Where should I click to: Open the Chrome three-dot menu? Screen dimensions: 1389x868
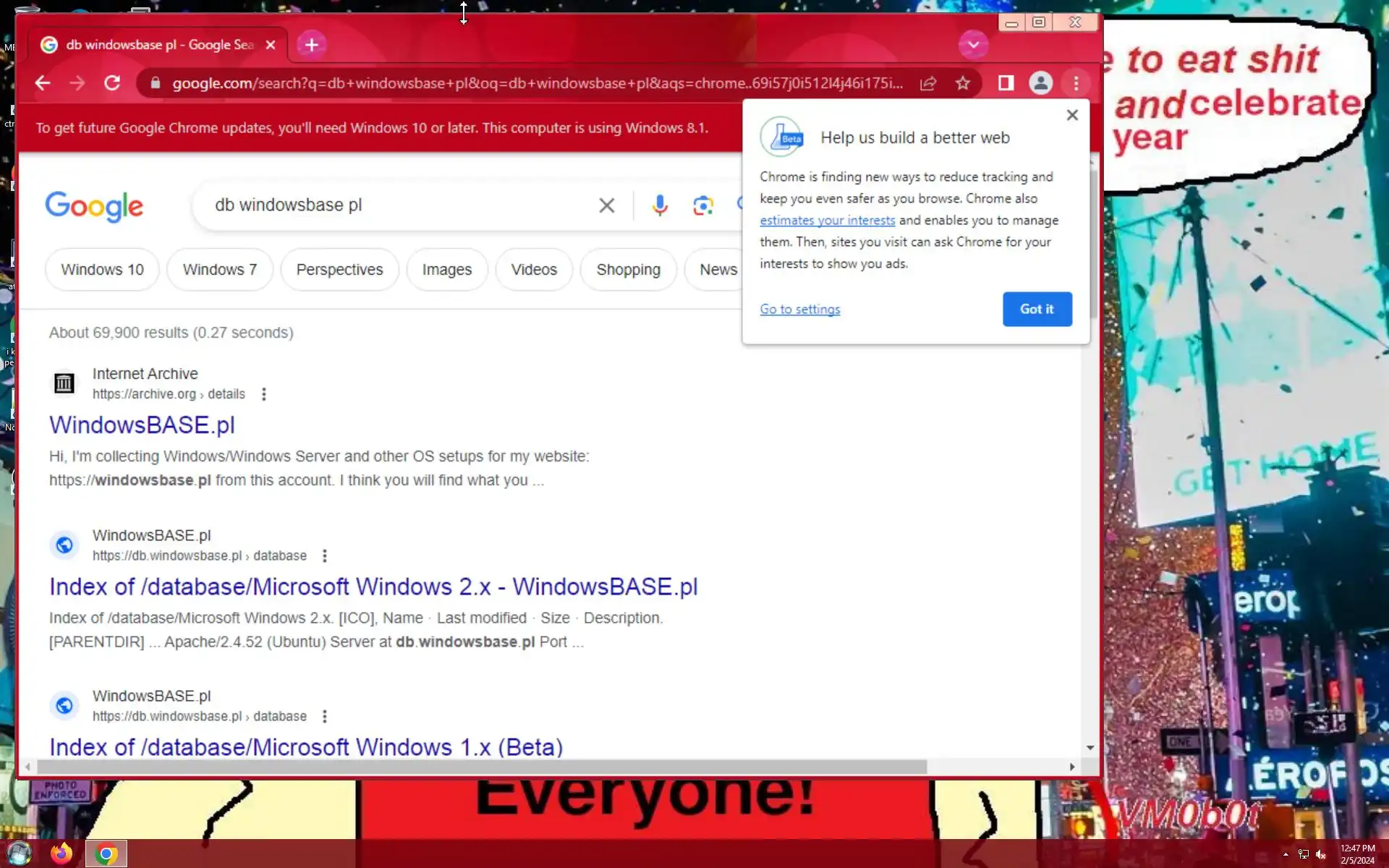tap(1076, 83)
